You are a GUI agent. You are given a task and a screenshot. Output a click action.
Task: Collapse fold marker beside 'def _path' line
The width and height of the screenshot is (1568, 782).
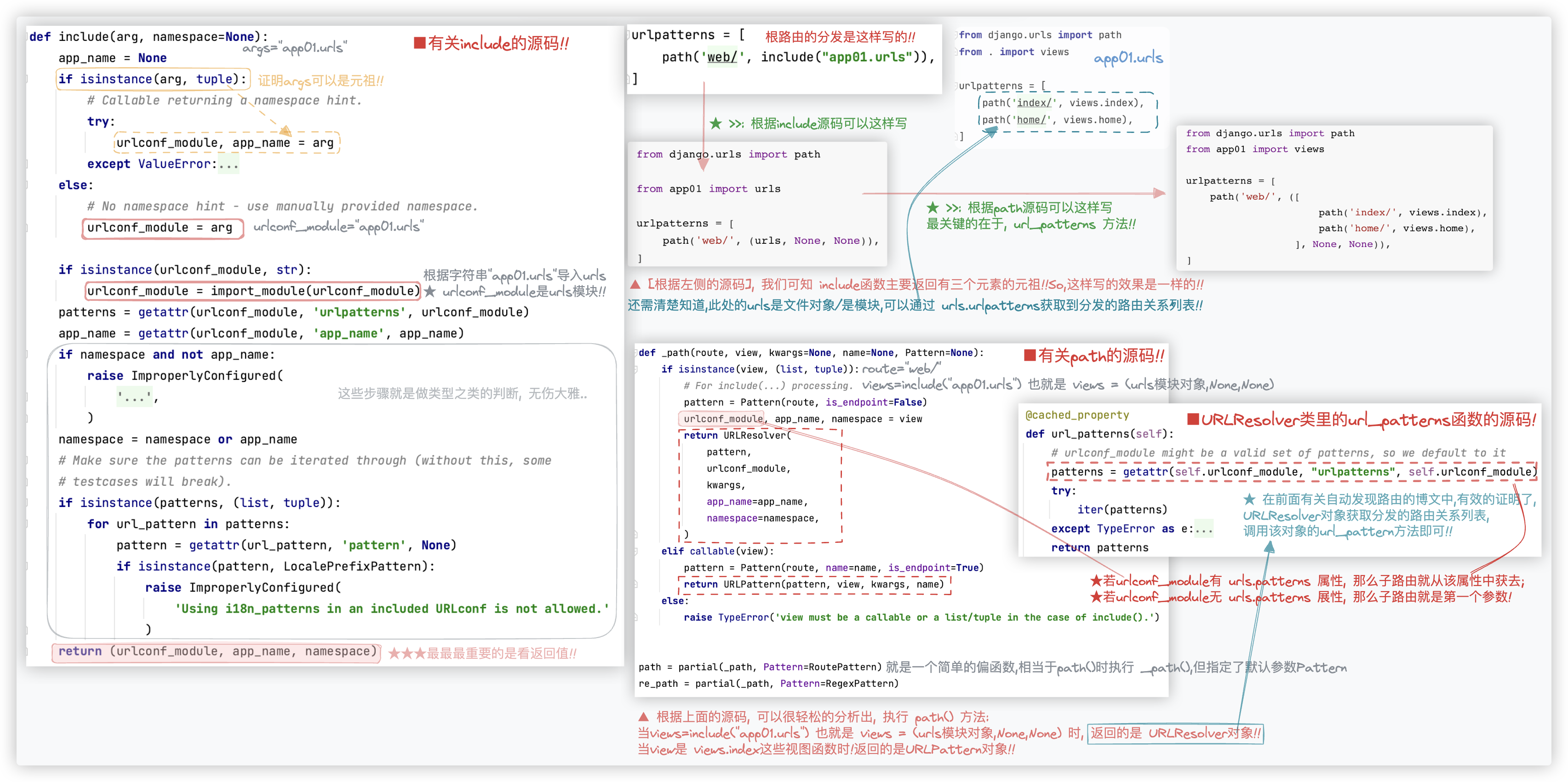(636, 353)
